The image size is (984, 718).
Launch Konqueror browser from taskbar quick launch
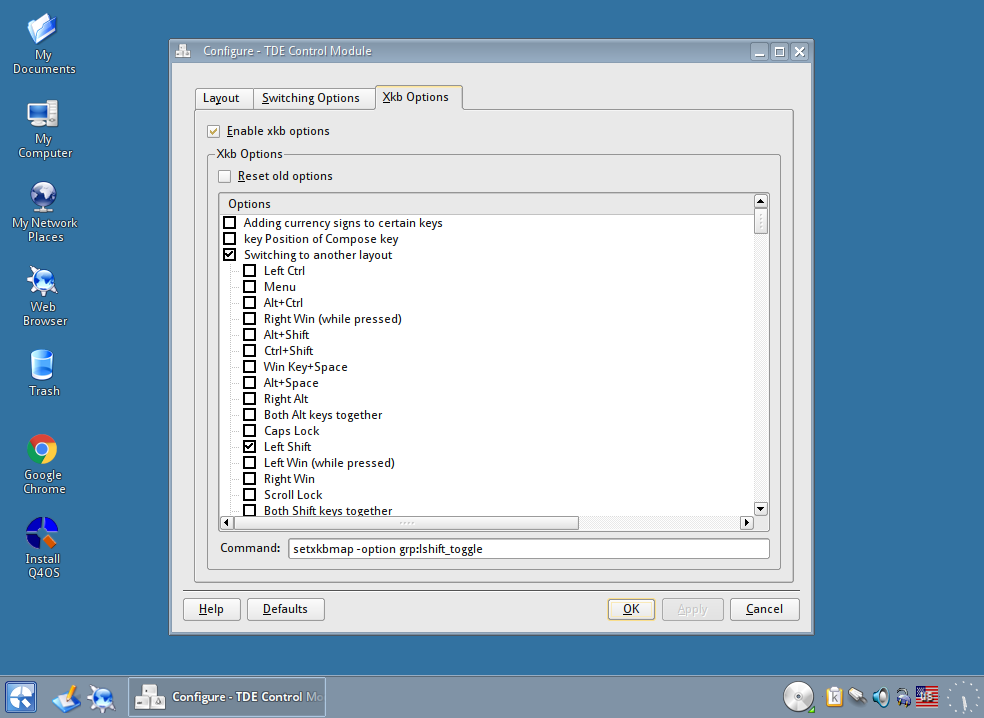coord(100,697)
